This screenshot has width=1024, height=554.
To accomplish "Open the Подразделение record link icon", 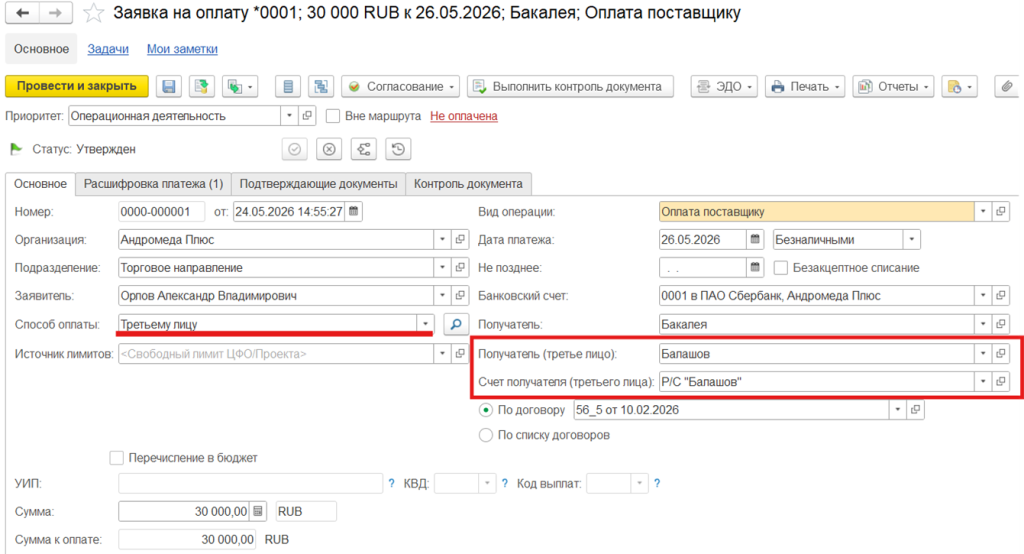I will click(460, 267).
